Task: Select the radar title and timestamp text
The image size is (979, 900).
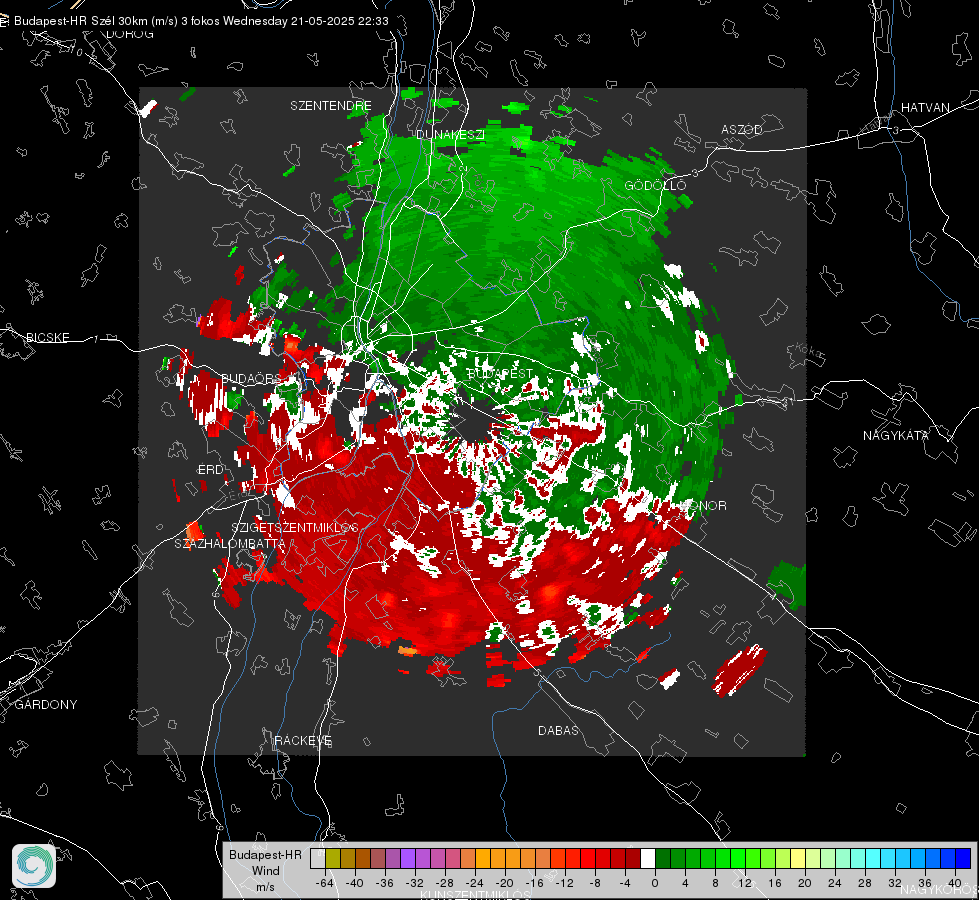Action: pyautogui.click(x=201, y=21)
